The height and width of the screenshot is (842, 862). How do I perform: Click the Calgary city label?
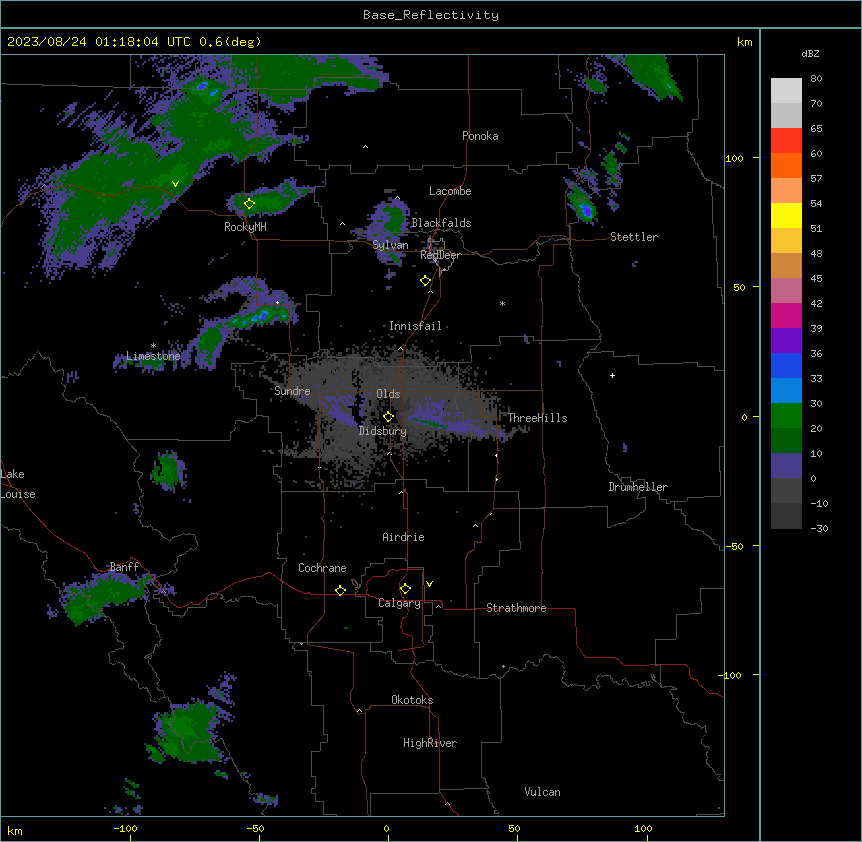click(x=399, y=603)
